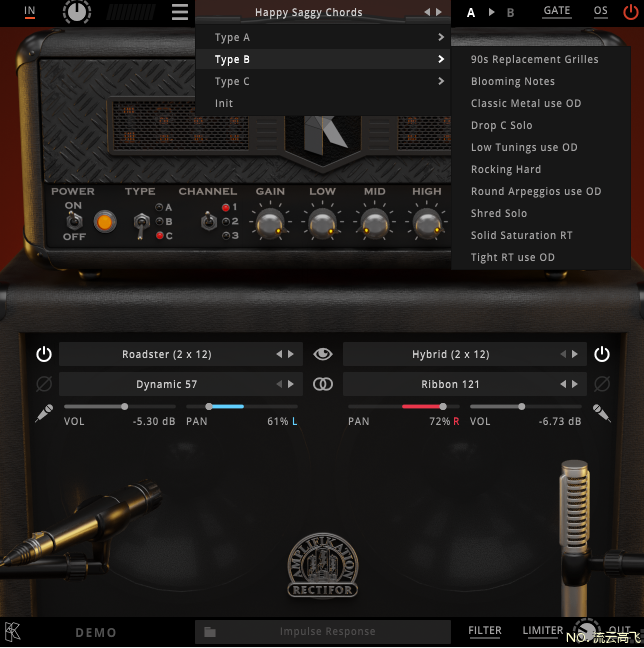
Task: Select next cabinet after Hybrid
Action: pyautogui.click(x=575, y=354)
